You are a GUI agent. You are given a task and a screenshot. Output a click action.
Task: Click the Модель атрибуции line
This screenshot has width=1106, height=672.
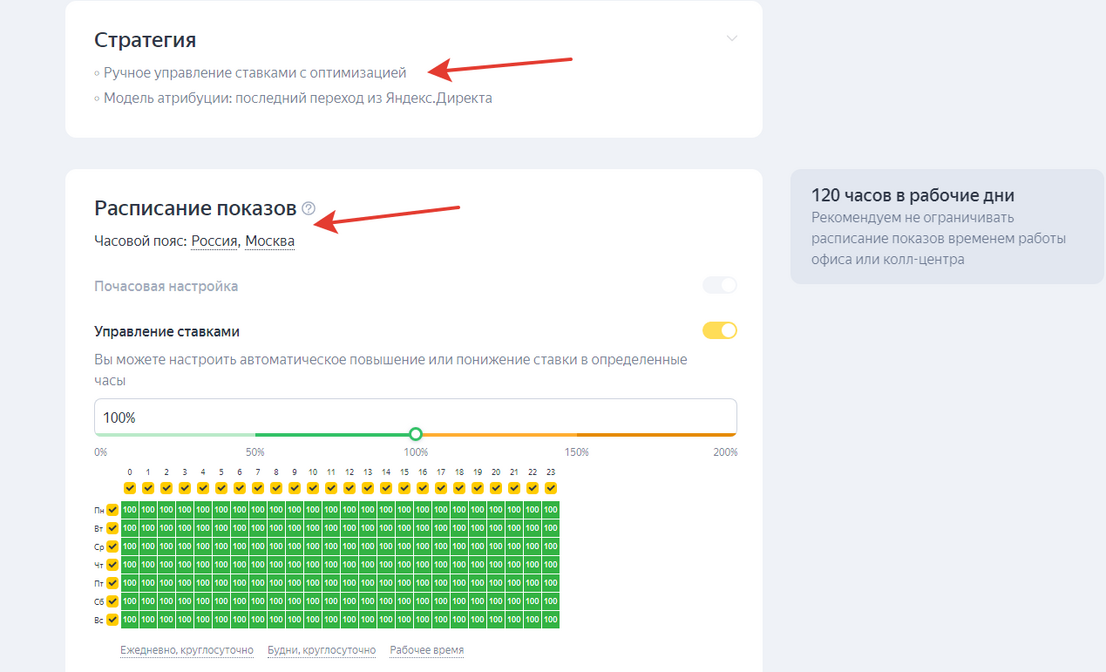[298, 98]
